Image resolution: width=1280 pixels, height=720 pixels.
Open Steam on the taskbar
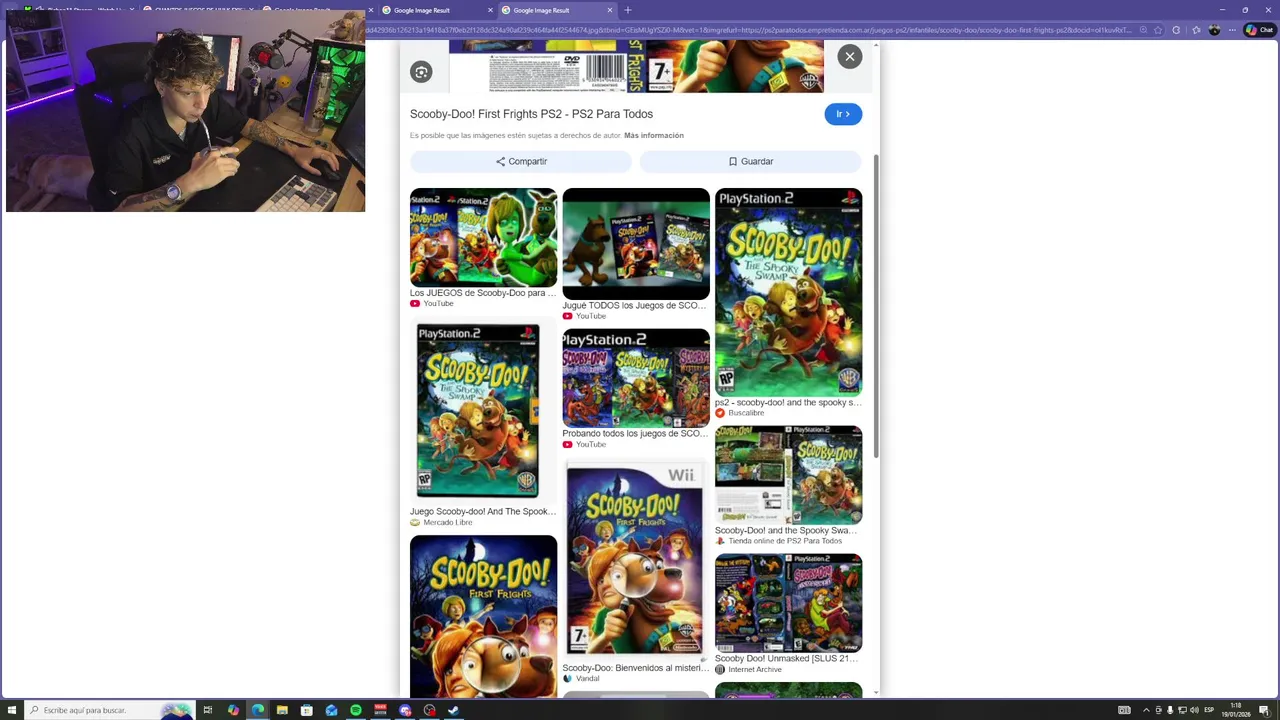[x=453, y=710]
